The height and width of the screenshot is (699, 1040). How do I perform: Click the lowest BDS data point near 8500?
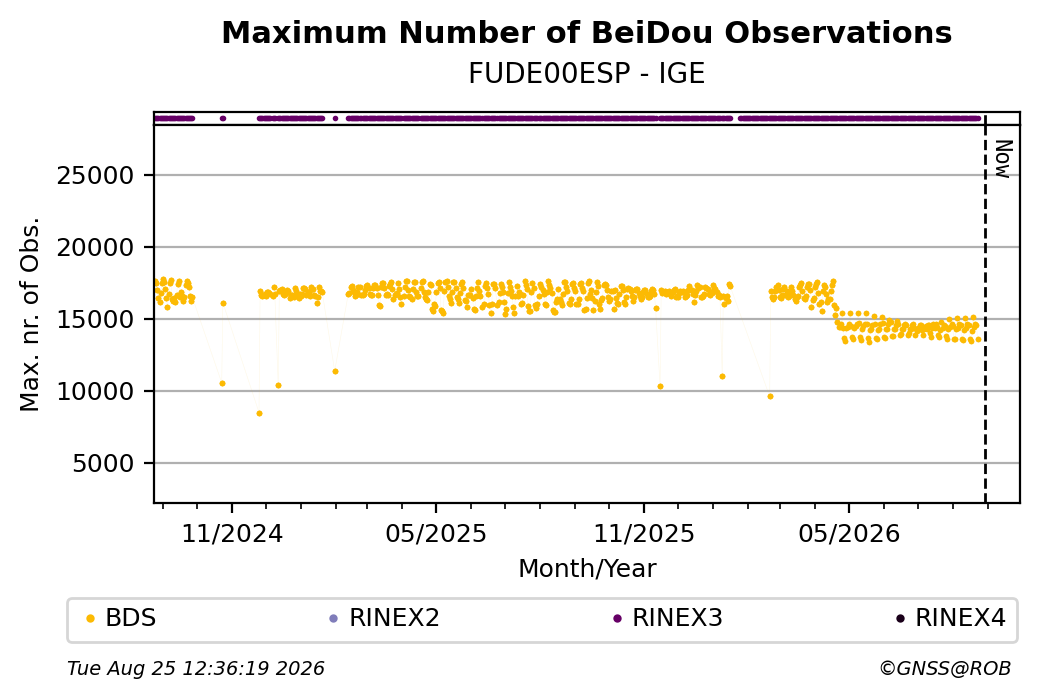259,413
